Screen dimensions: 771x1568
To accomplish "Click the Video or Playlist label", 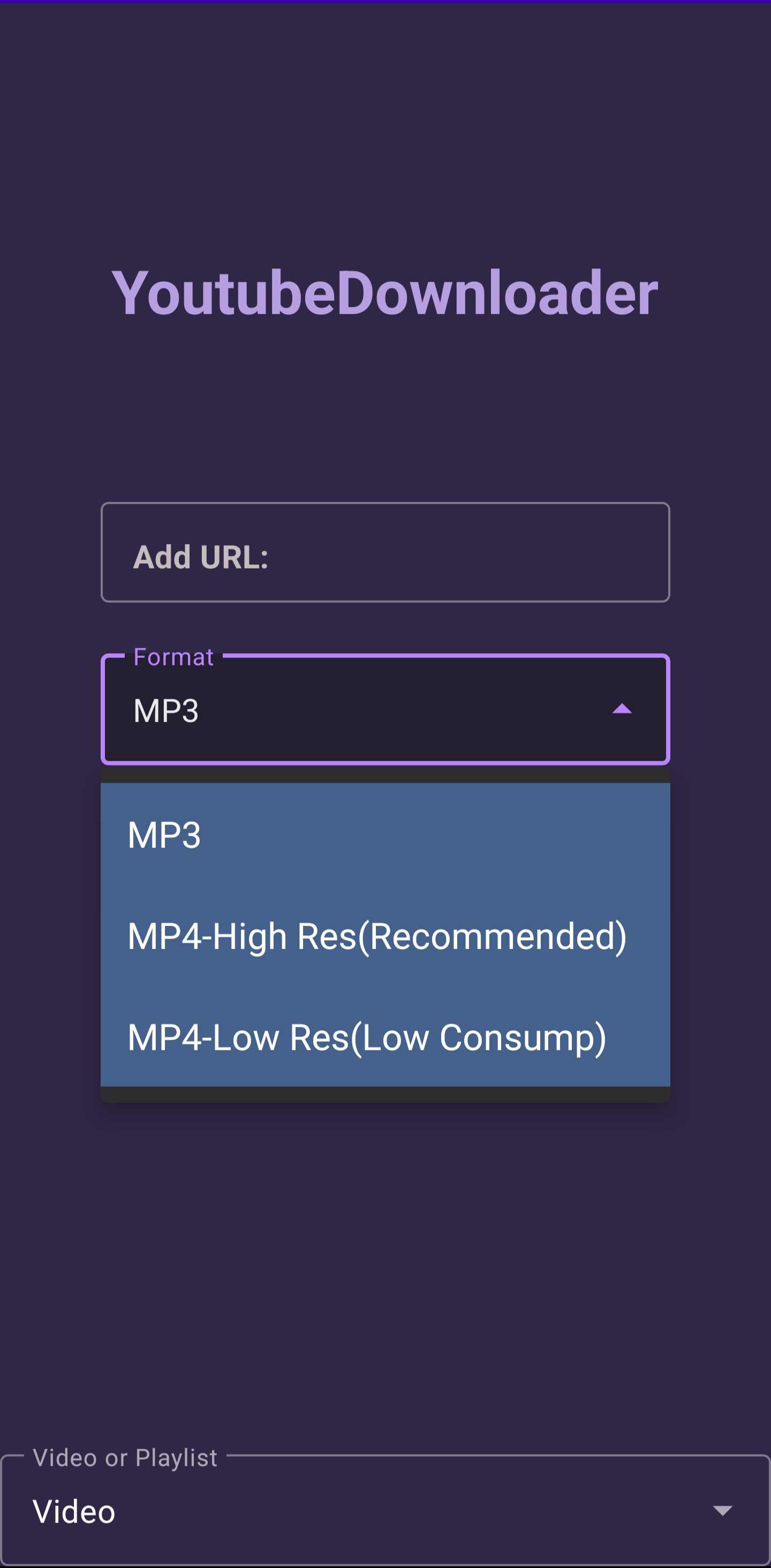I will click(x=124, y=1457).
